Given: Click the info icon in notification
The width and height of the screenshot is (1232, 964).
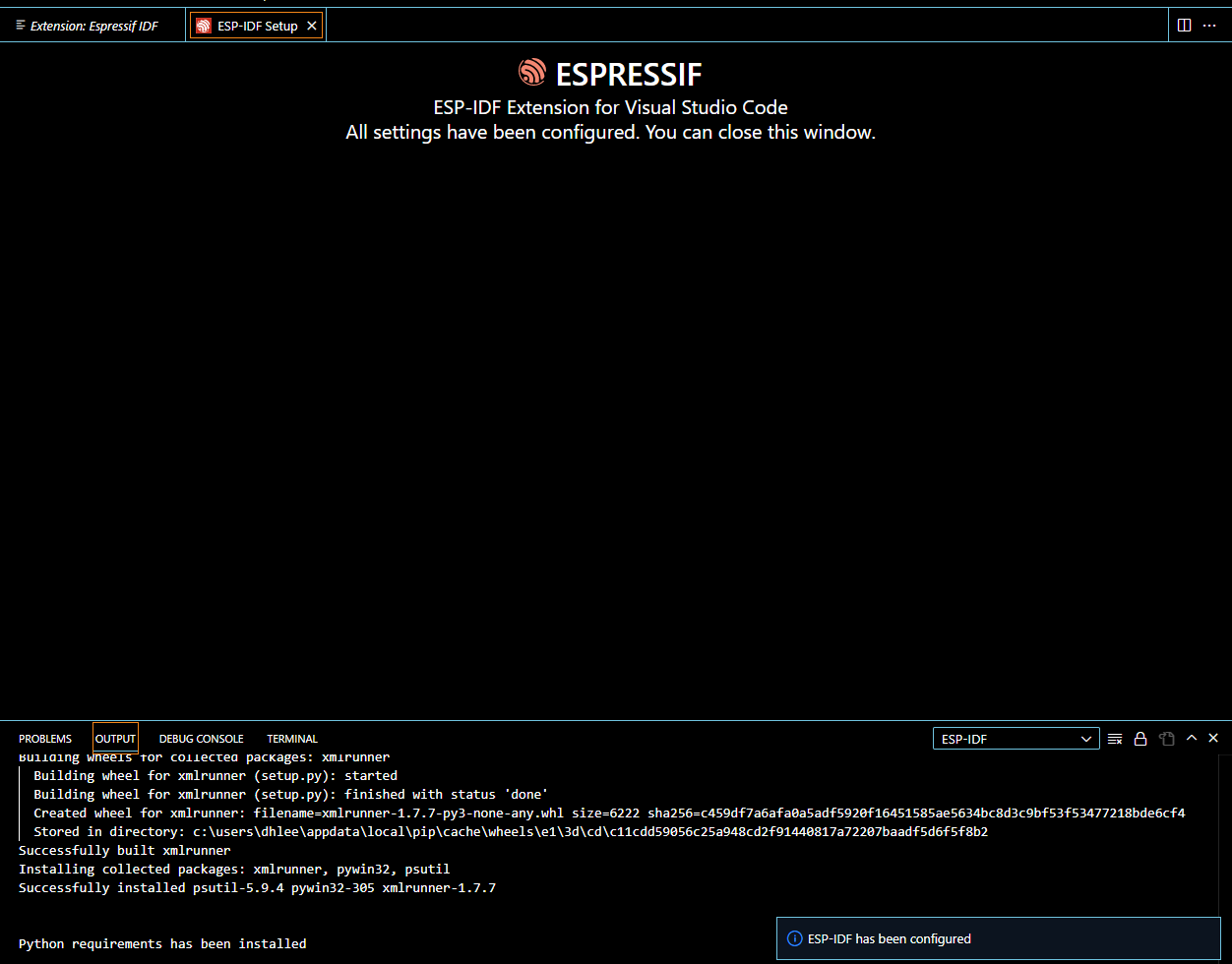Looking at the screenshot, I should coord(795,939).
